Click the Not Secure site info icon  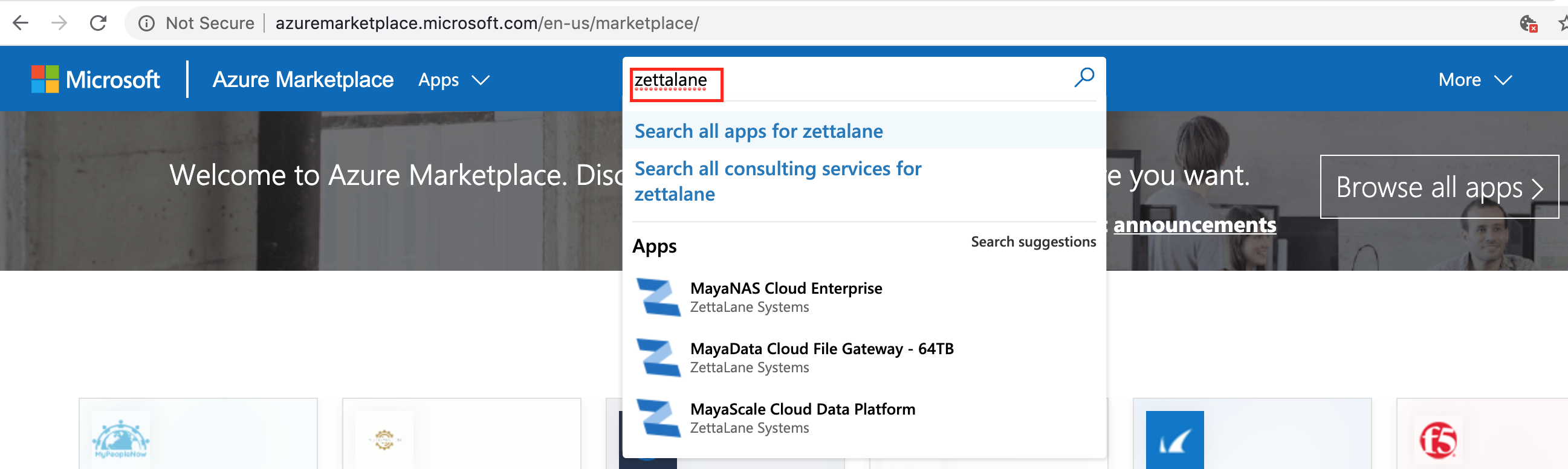tap(146, 23)
